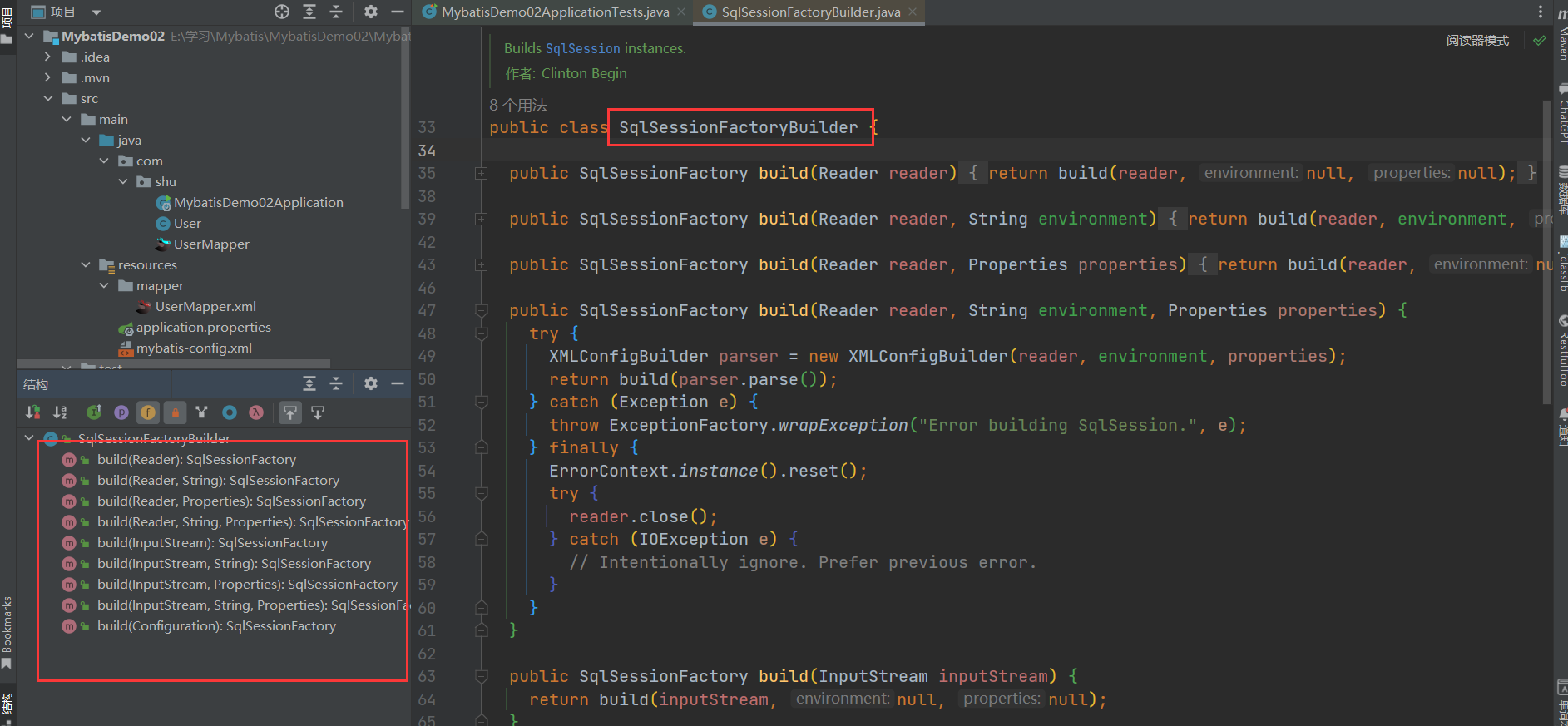This screenshot has height=726, width=1568.
Task: Collapse the resources folder
Action: [x=86, y=264]
